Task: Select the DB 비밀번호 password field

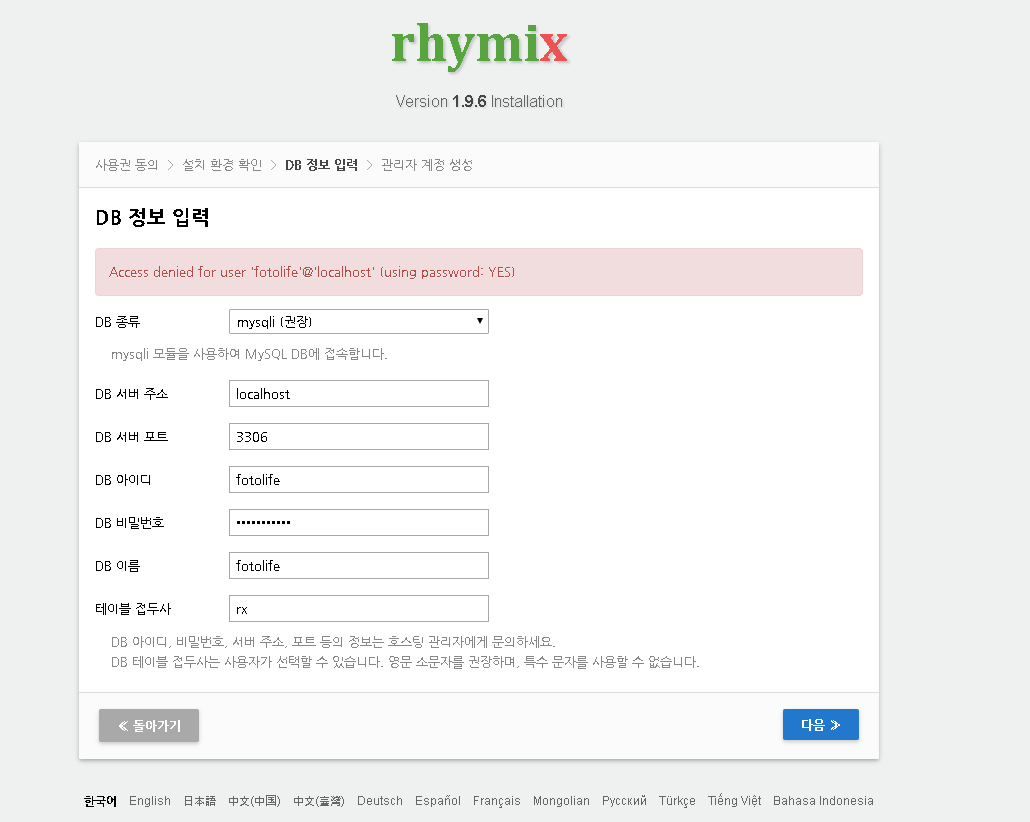Action: point(359,522)
